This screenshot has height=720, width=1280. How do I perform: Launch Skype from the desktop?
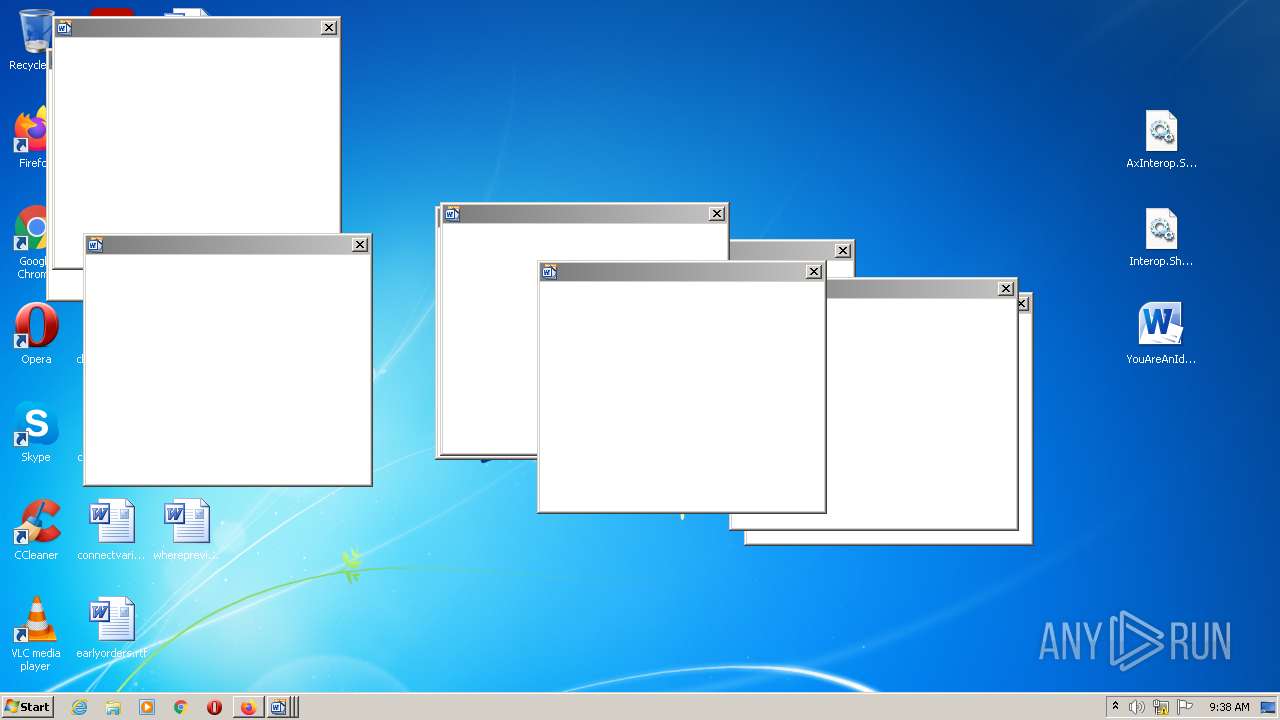coord(36,432)
